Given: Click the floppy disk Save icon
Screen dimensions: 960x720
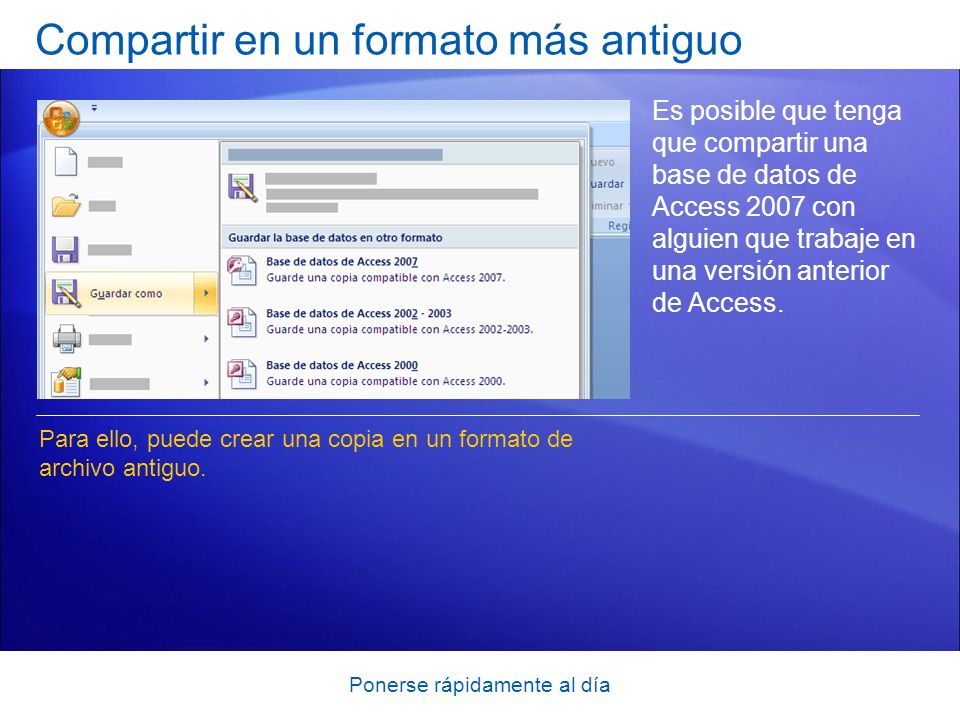Looking at the screenshot, I should coord(65,250).
